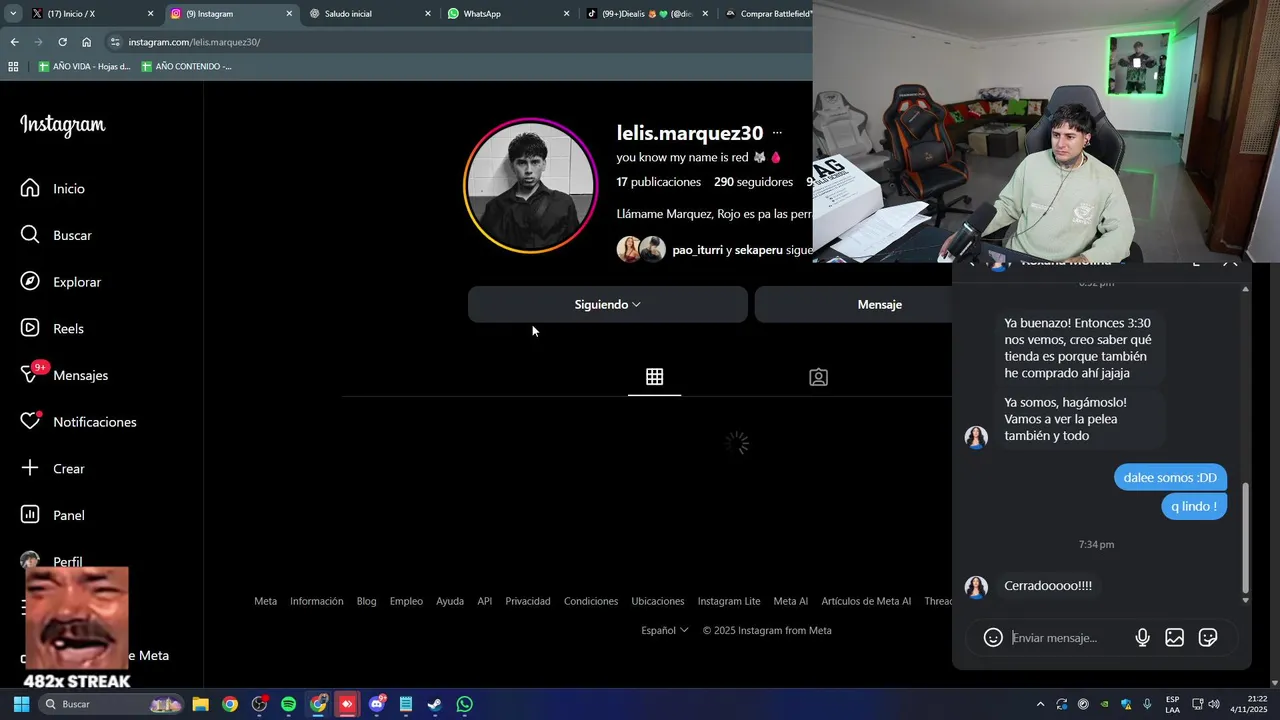Open Artículos de Meta AI footer link
This screenshot has width=1280, height=720.
[x=866, y=601]
